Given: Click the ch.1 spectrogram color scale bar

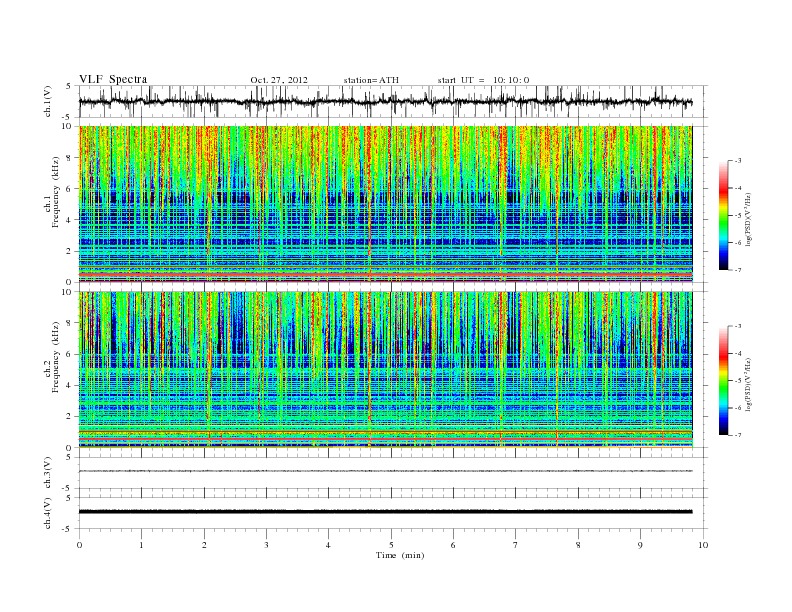Looking at the screenshot, I should pyautogui.click(x=724, y=216).
